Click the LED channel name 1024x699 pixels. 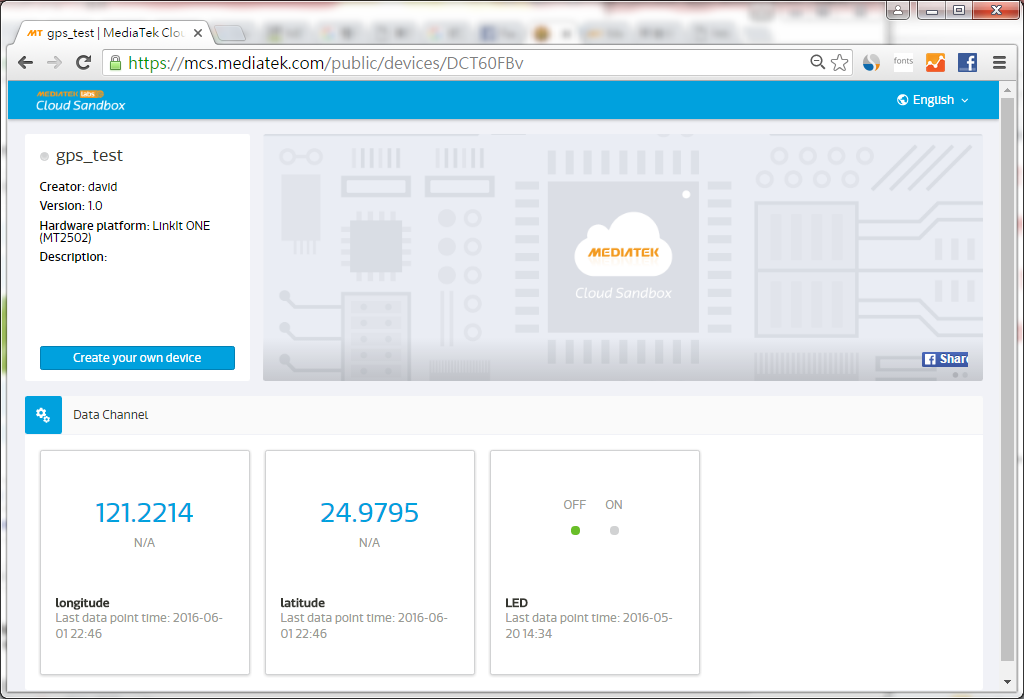[x=517, y=603]
